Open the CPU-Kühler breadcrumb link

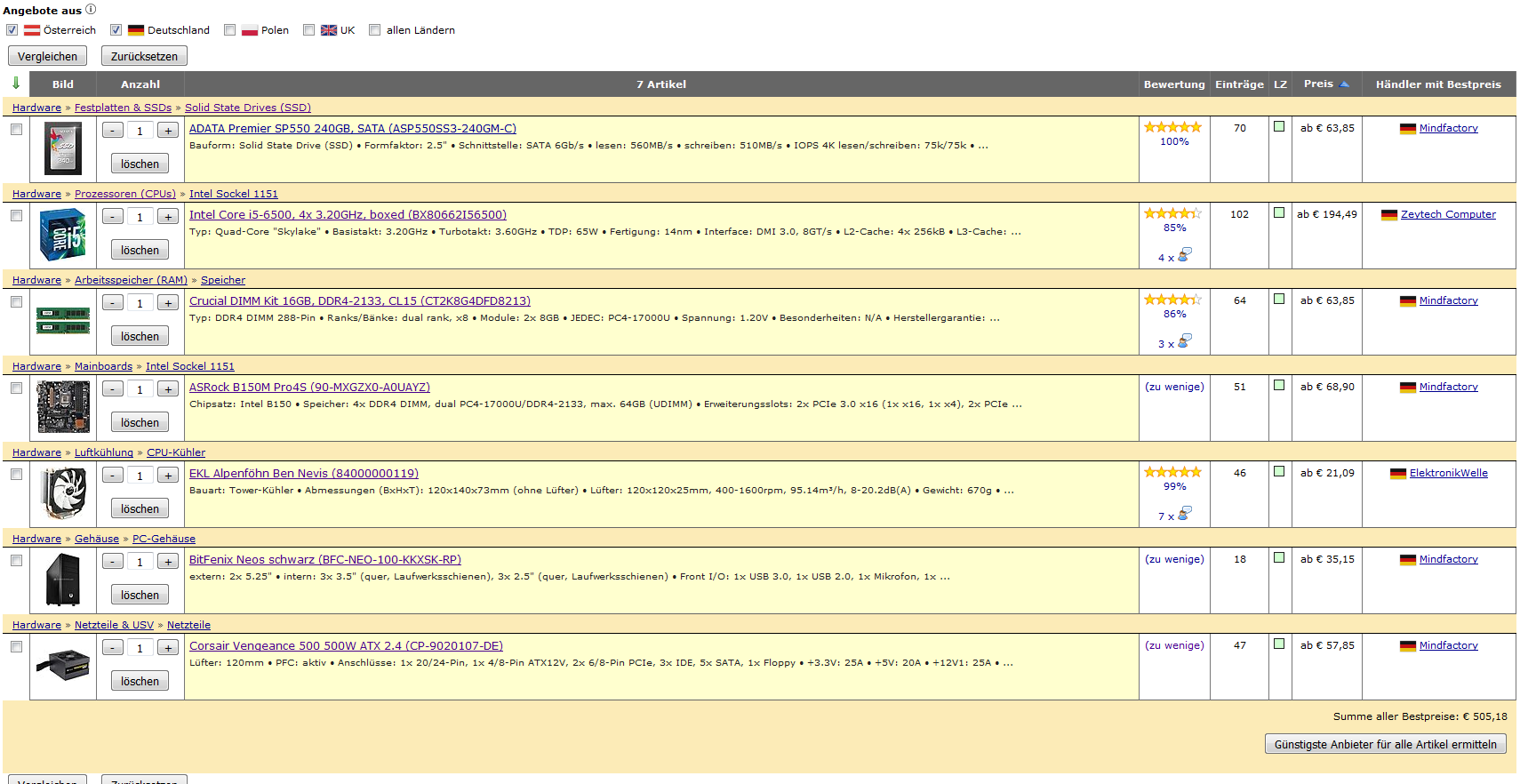coord(176,452)
